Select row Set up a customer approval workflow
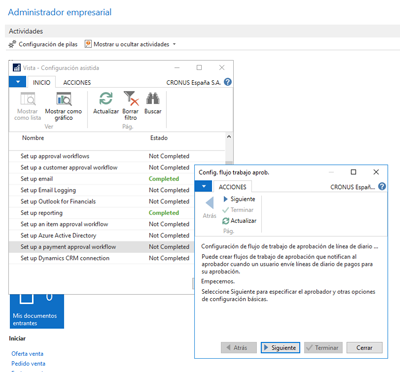 click(101, 167)
